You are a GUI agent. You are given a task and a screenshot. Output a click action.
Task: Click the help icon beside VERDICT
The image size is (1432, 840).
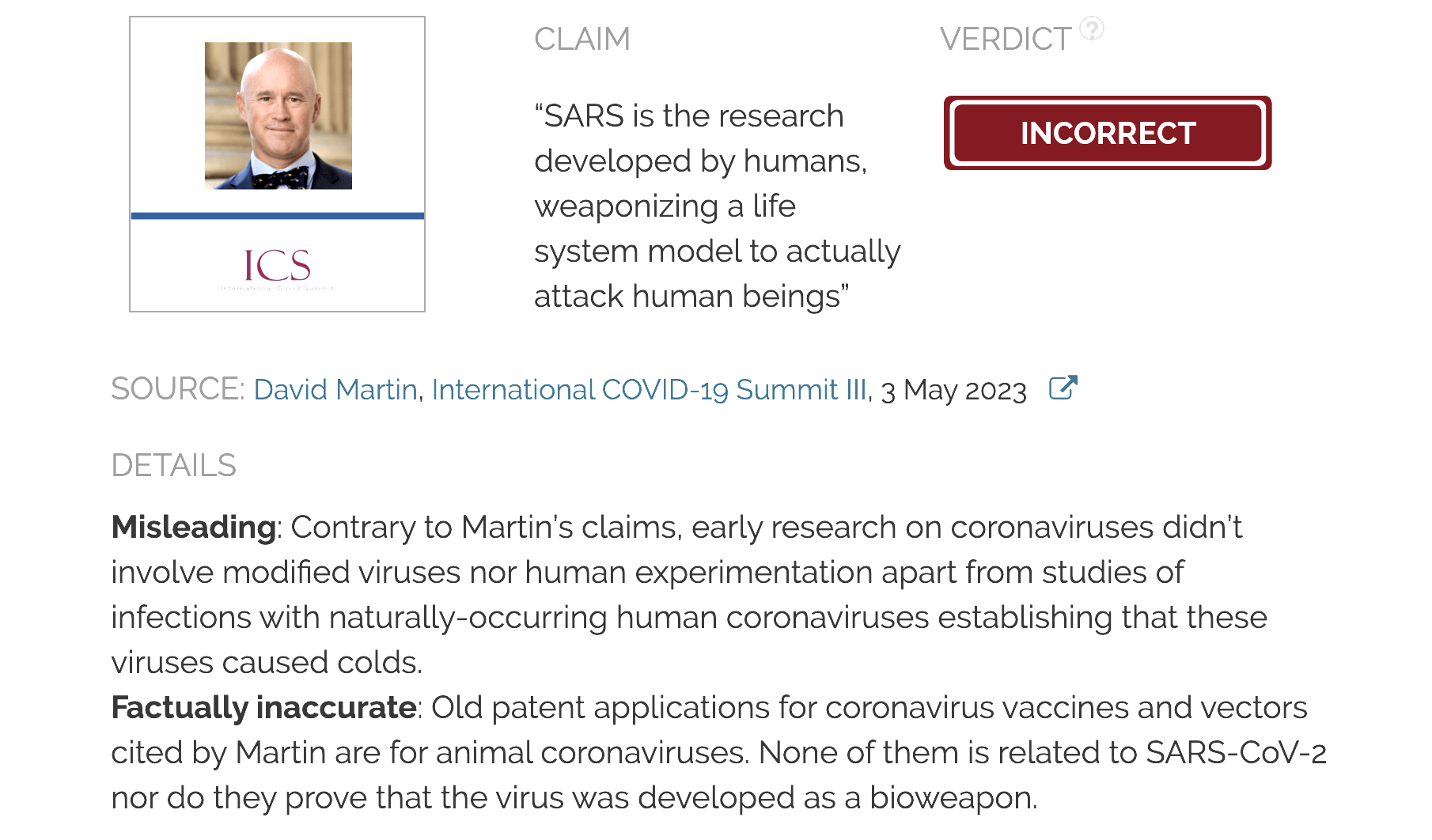[x=1092, y=29]
